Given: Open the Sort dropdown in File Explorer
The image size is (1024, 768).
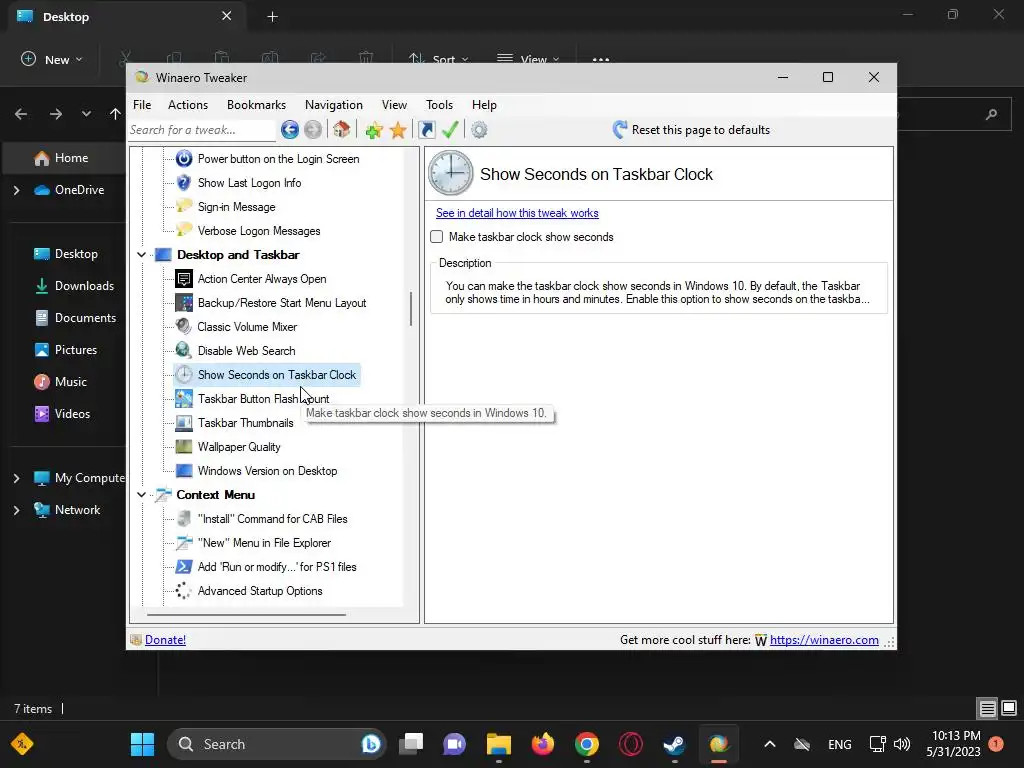Looking at the screenshot, I should [x=438, y=59].
